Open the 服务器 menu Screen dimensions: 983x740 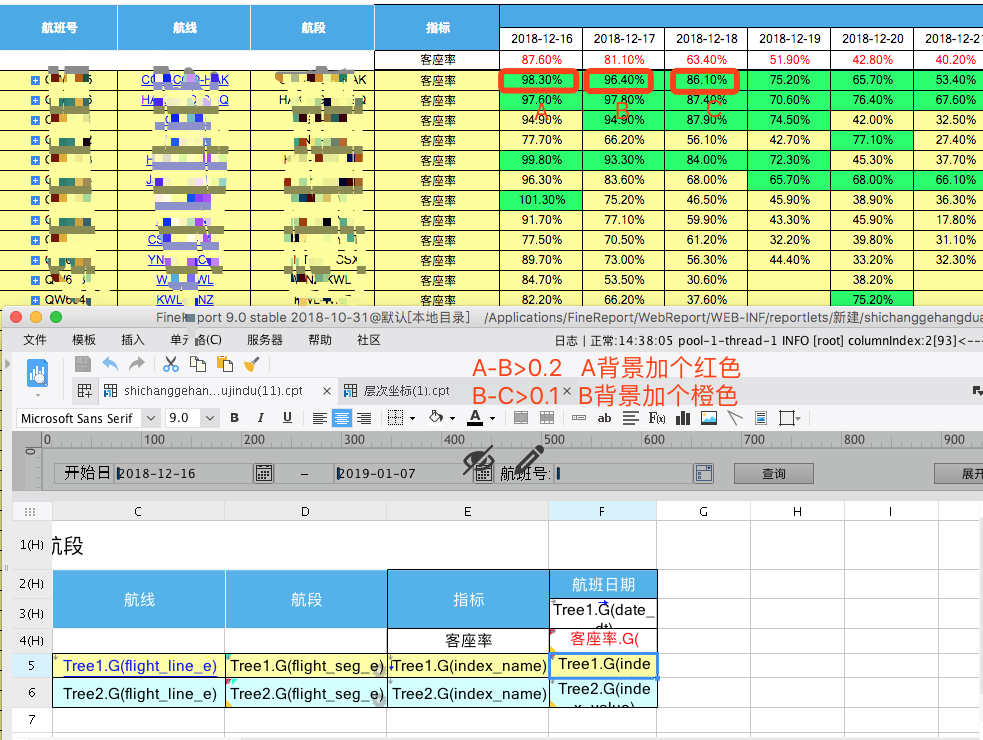(x=265, y=340)
